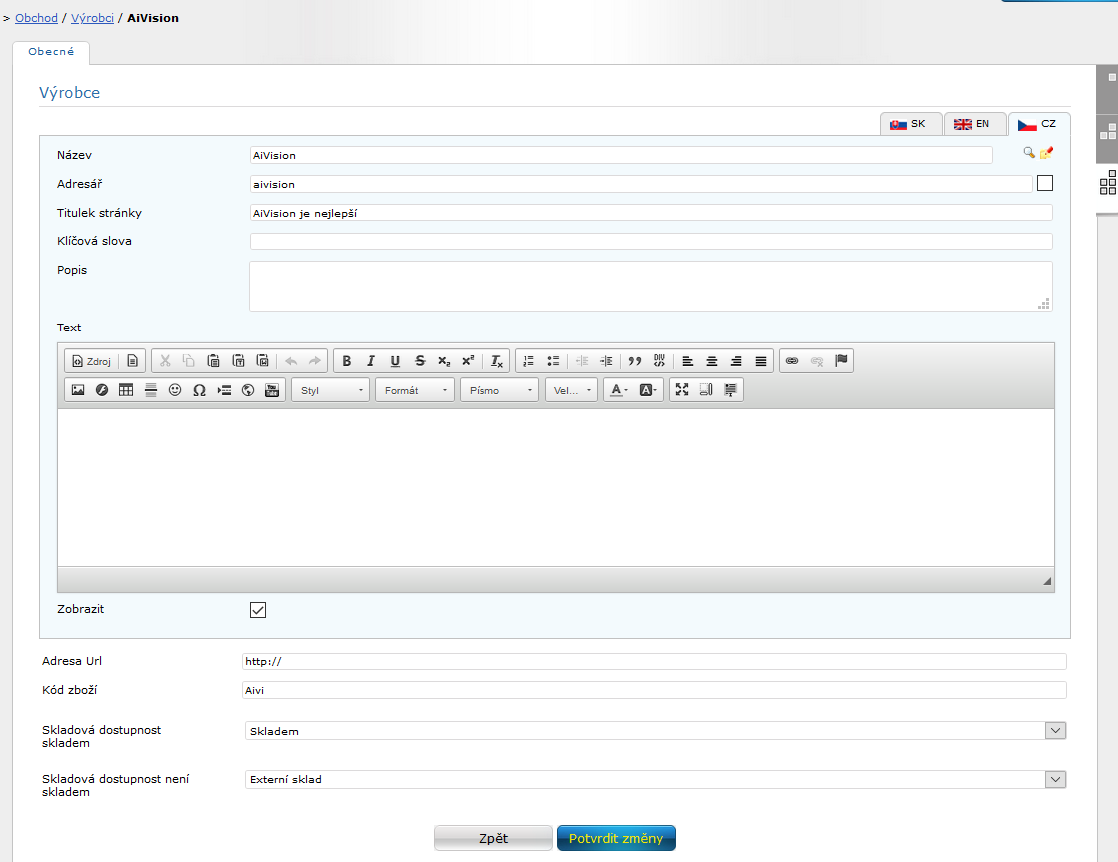Click the Templates page icon beside Zdroj
Viewport: 1118px width, 862px height.
point(133,361)
